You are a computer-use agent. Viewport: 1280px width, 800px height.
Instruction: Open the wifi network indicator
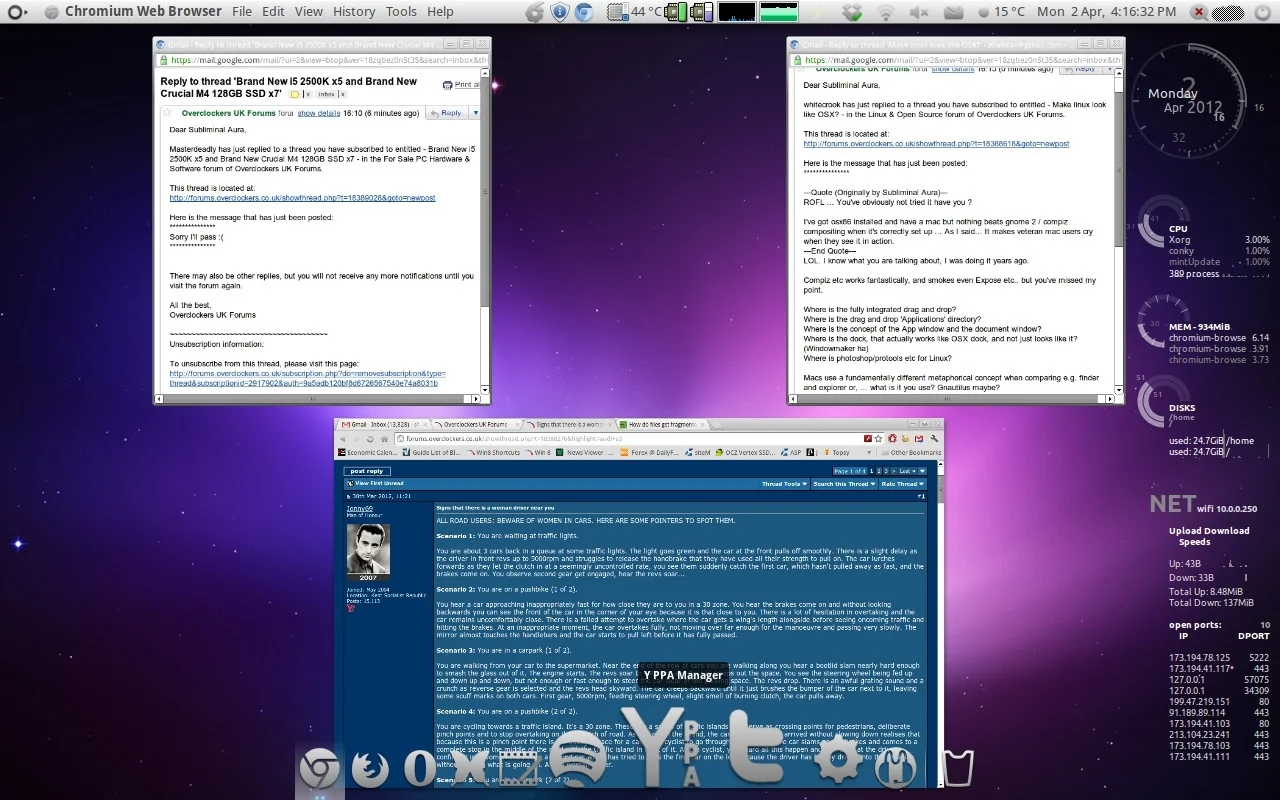coord(886,12)
